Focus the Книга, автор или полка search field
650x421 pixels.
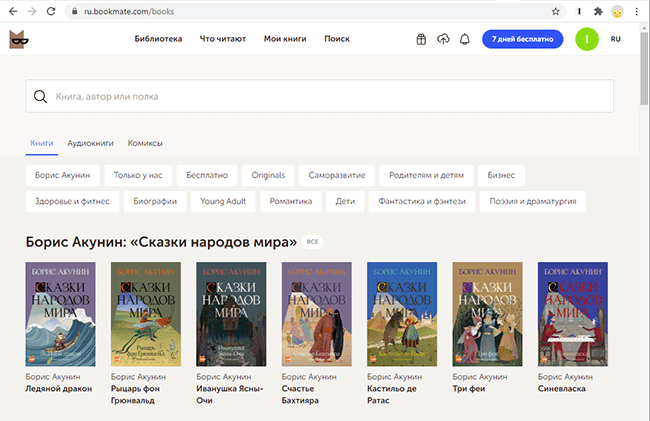[x=319, y=96]
